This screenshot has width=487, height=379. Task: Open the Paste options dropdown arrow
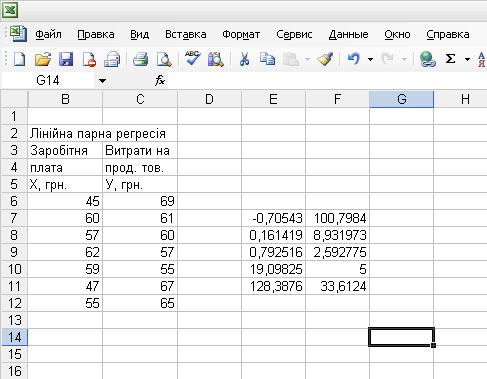(x=307, y=60)
